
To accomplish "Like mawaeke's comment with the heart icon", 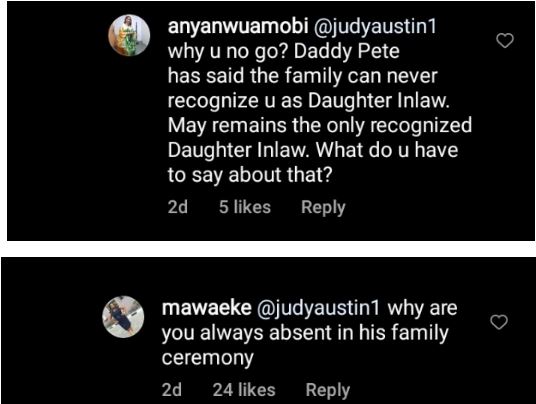I will [x=499, y=322].
